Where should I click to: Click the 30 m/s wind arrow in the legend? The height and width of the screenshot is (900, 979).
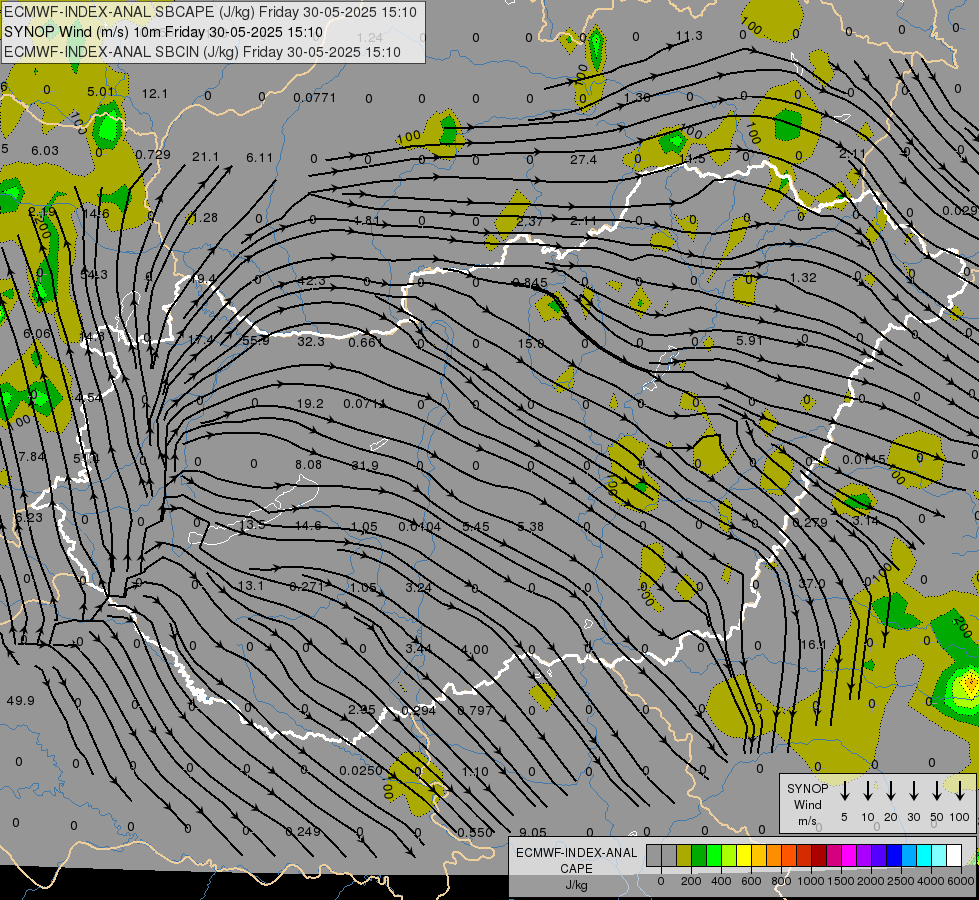913,790
